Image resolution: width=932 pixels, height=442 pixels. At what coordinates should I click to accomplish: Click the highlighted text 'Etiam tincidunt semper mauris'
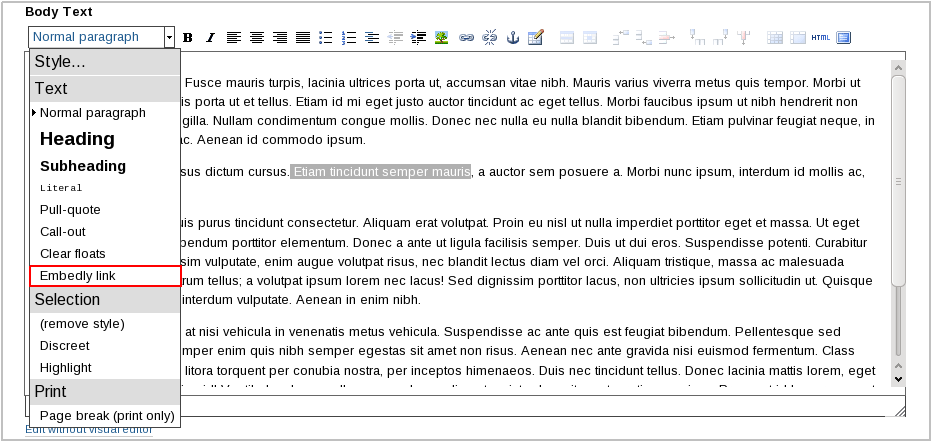coord(381,172)
